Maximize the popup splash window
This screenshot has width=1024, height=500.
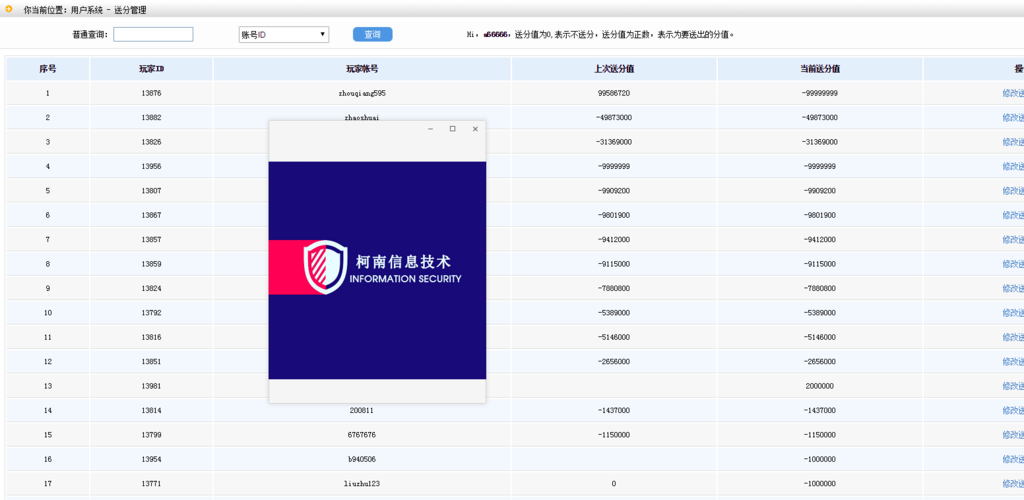pos(453,129)
